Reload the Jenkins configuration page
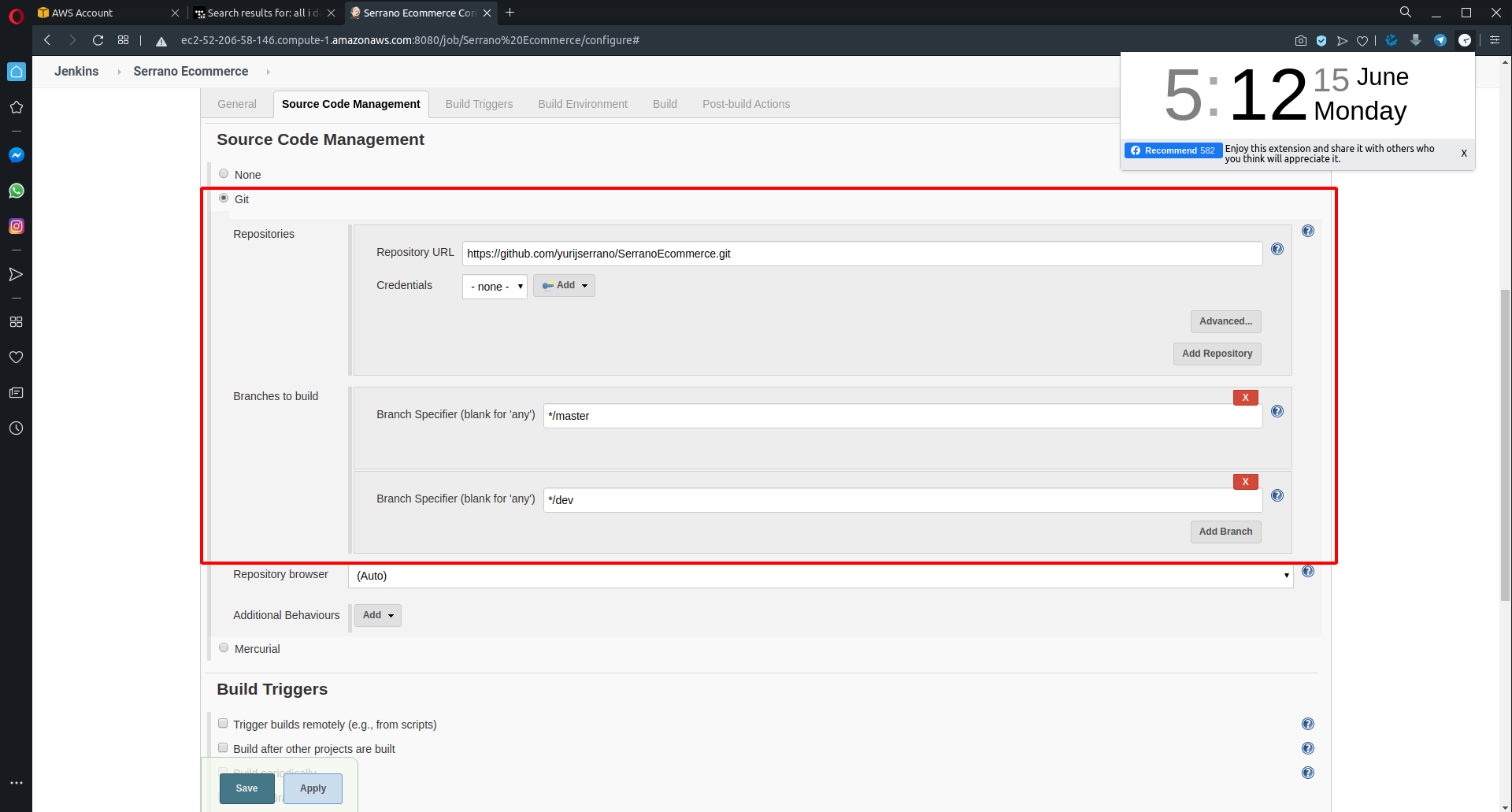 pyautogui.click(x=98, y=40)
